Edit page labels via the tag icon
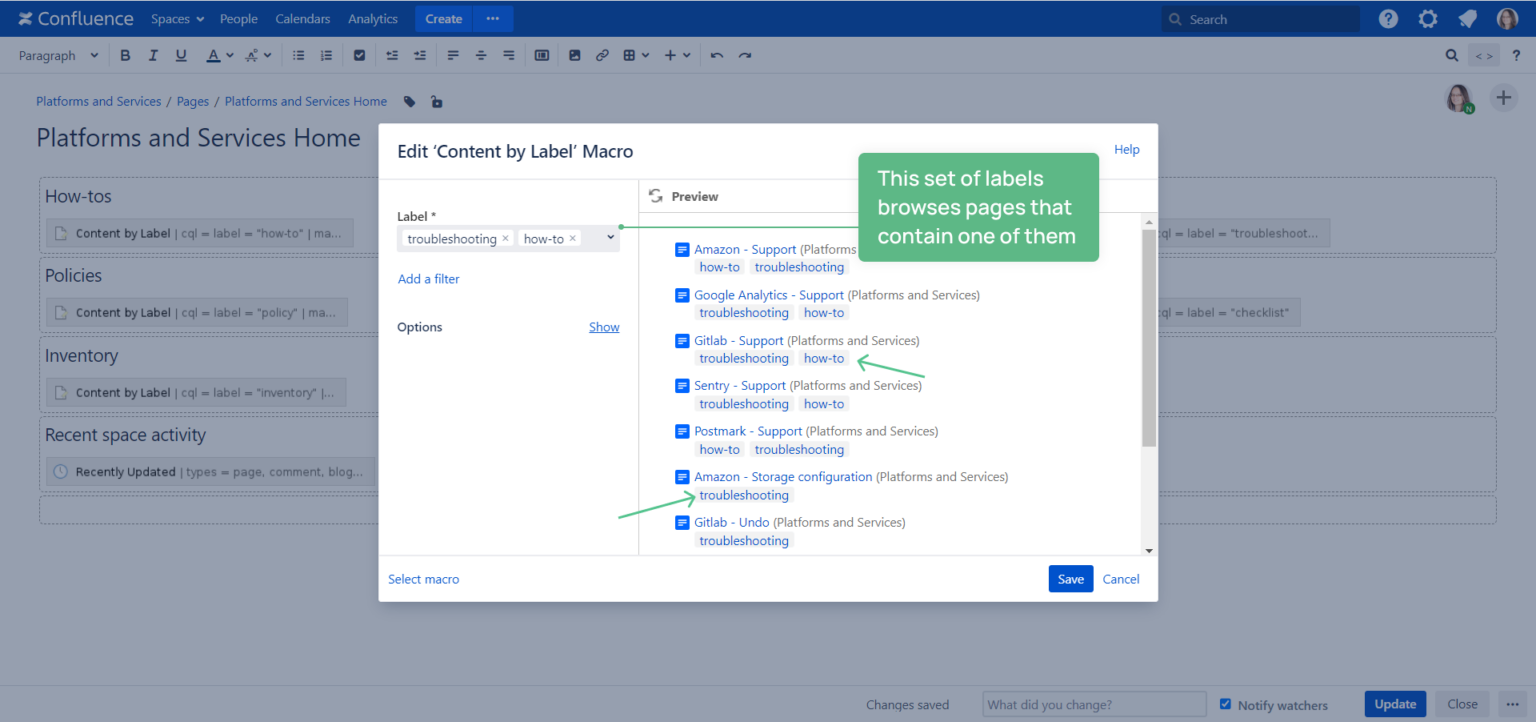 tap(409, 101)
